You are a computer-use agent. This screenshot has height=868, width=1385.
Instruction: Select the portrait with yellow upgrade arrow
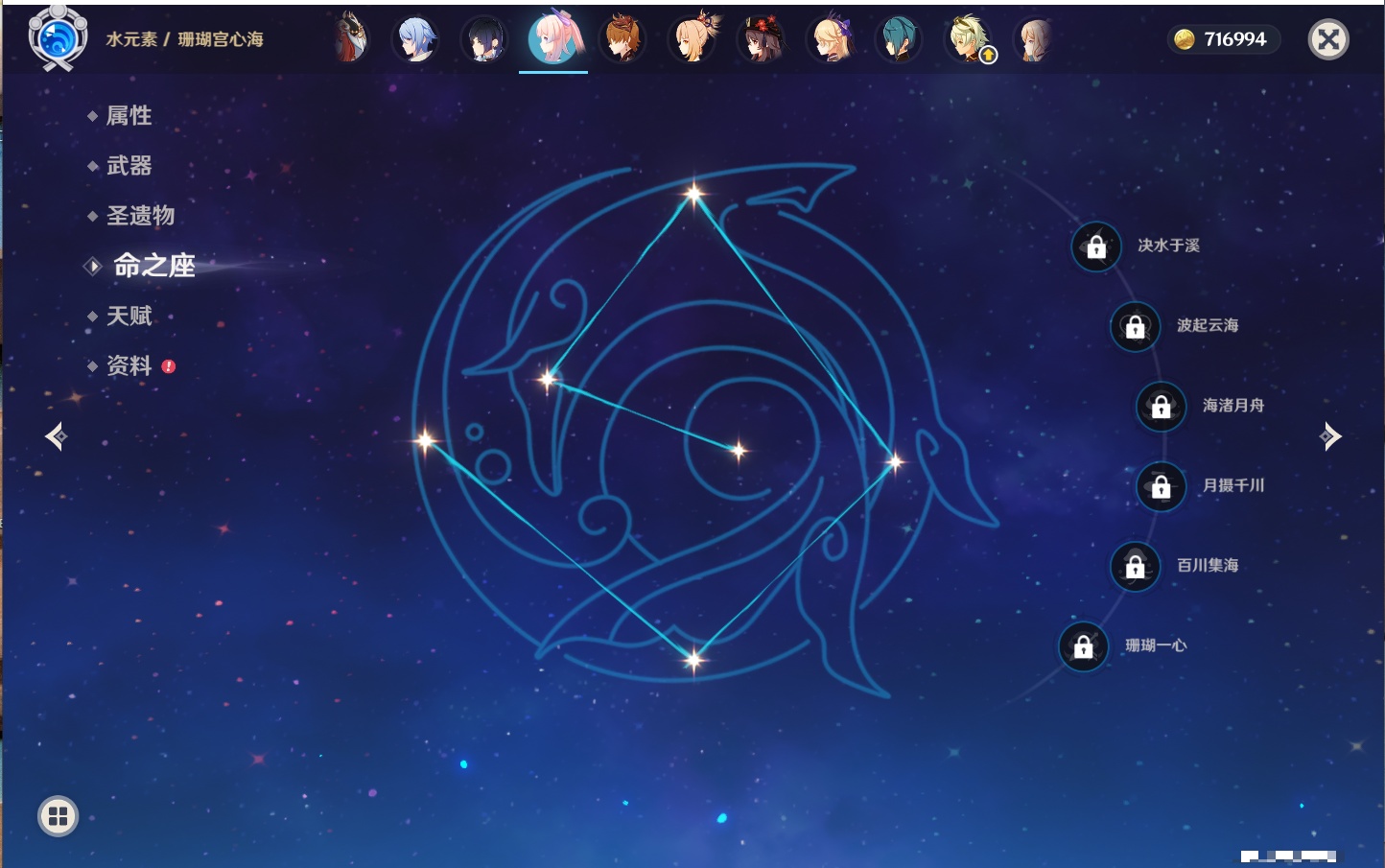pos(969,39)
